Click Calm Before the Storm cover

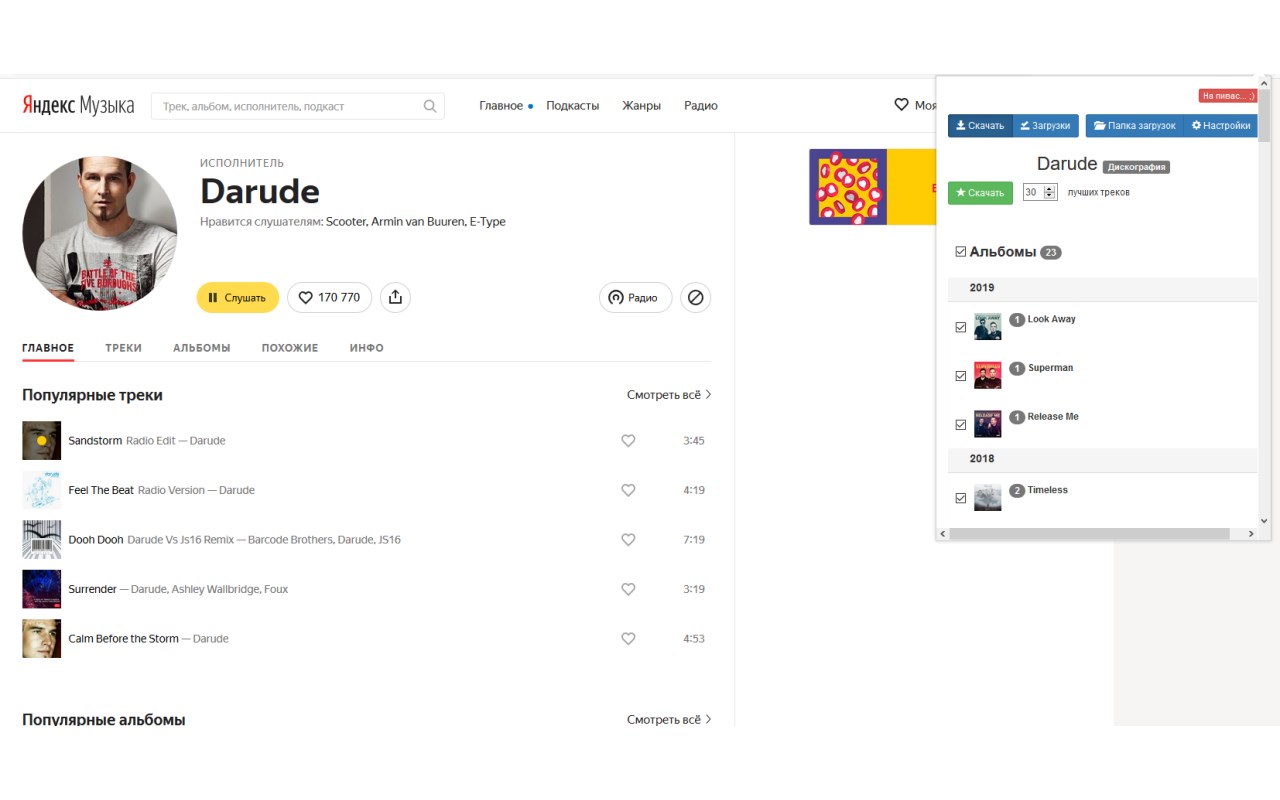click(x=41, y=638)
